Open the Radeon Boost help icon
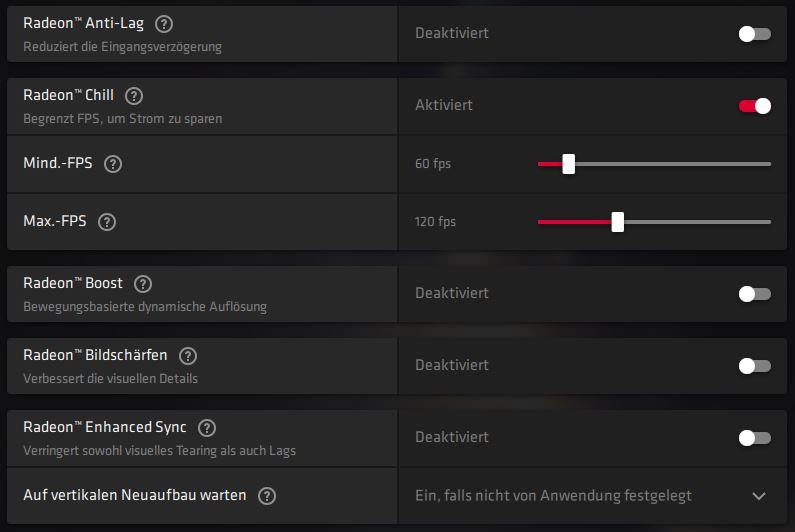Screen dimensions: 795x532 pos(143,284)
